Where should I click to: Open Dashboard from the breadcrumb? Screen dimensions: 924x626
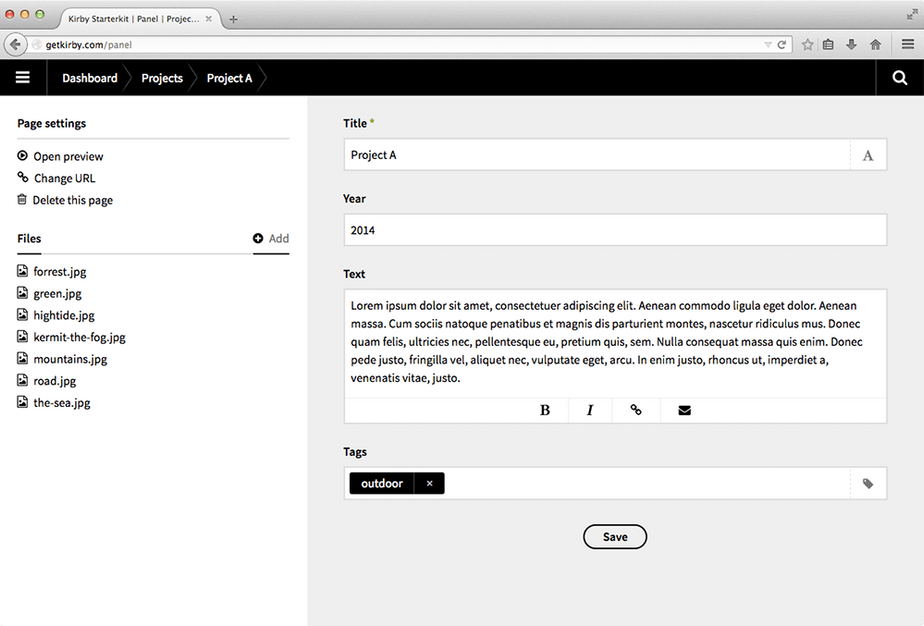(x=89, y=77)
